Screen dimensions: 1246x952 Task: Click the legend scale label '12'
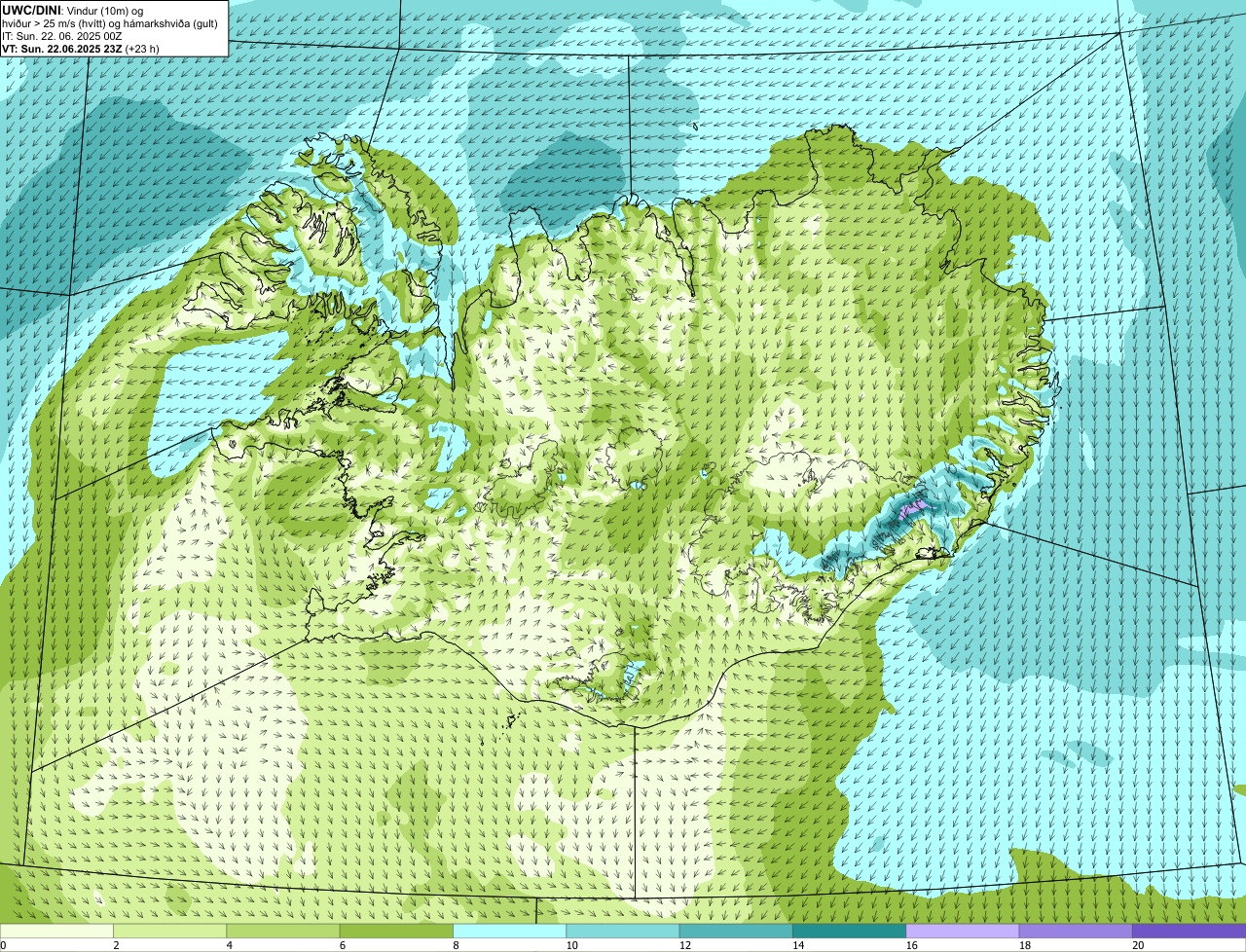pos(684,945)
